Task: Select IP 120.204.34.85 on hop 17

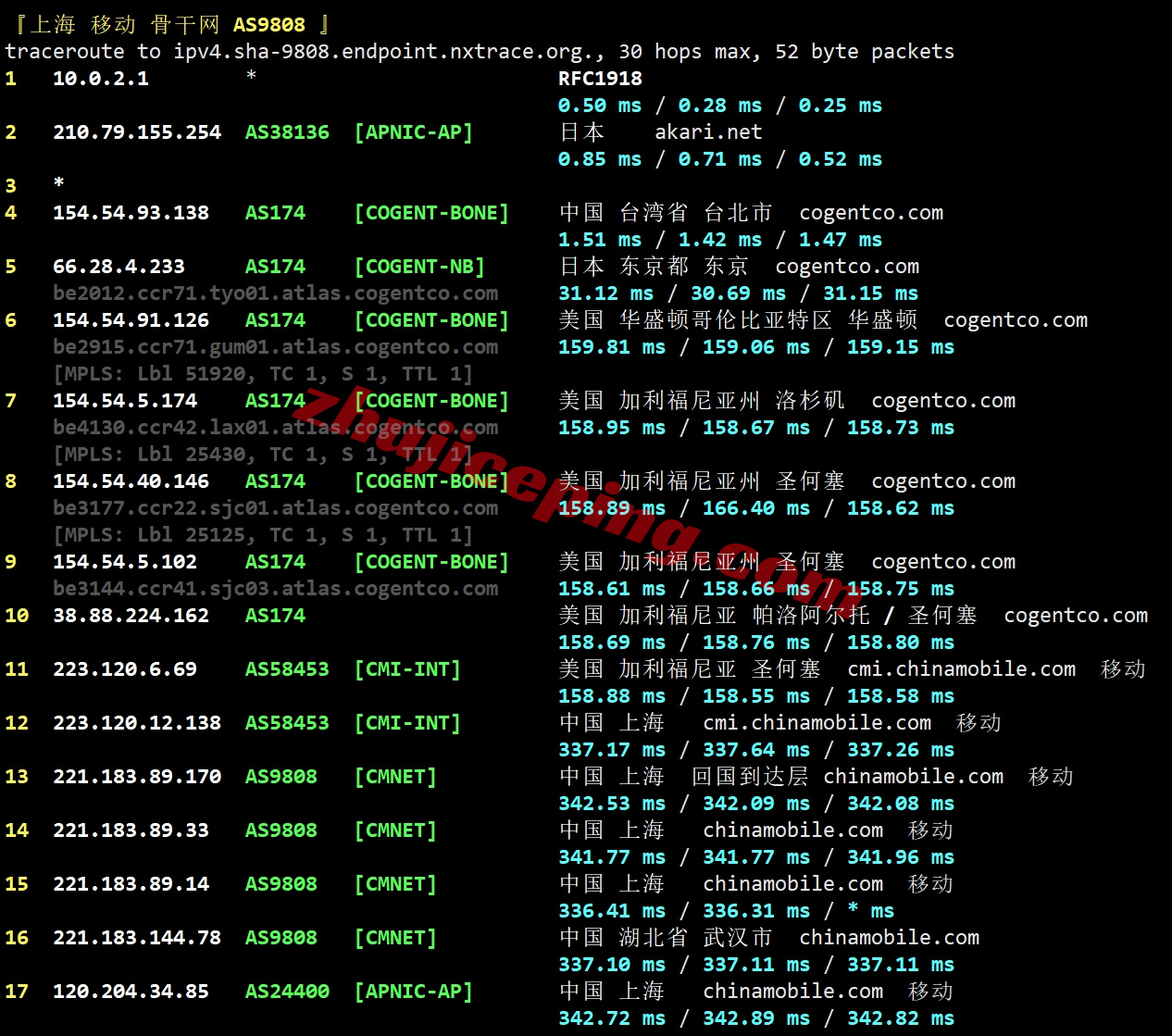Action: pos(131,992)
